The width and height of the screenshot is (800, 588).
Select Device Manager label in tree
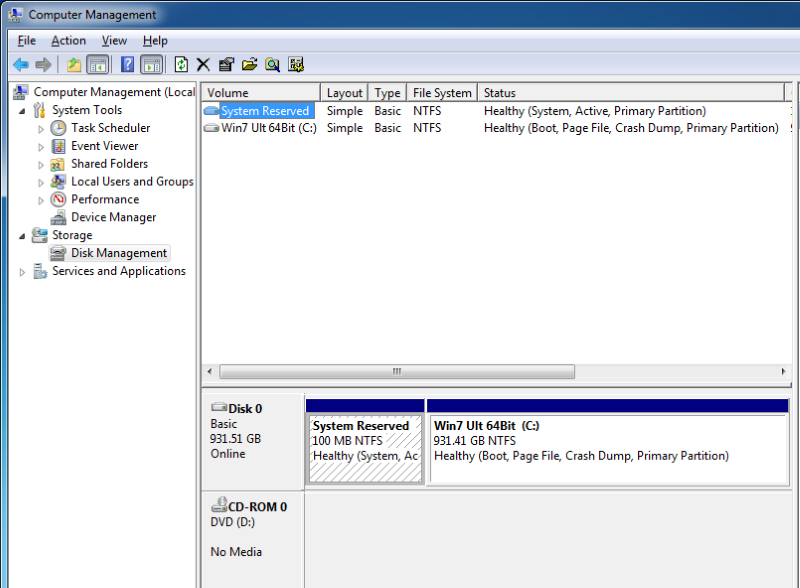tap(114, 217)
